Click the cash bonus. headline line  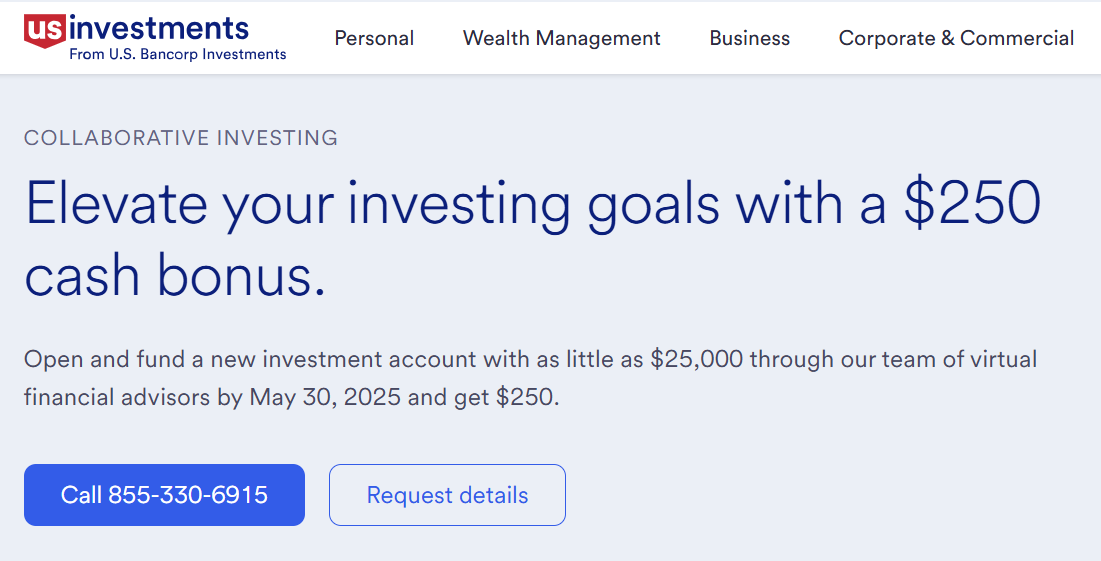[x=176, y=275]
